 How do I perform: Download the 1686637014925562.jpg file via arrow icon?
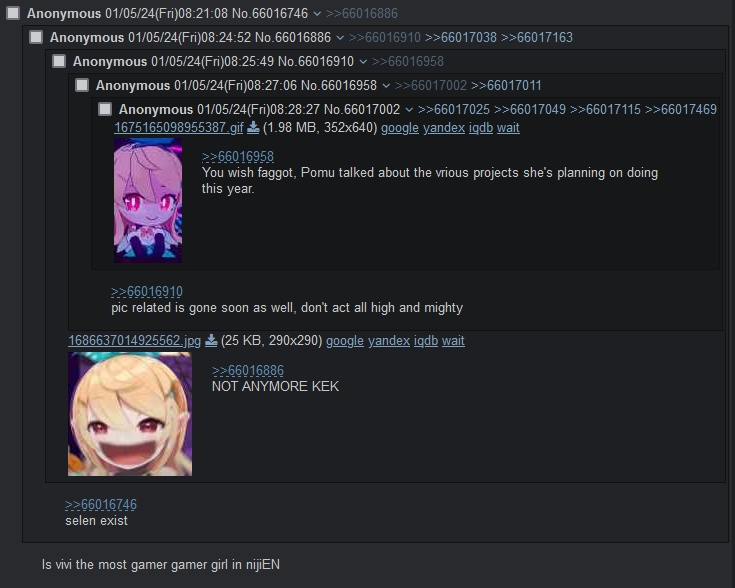click(x=211, y=340)
